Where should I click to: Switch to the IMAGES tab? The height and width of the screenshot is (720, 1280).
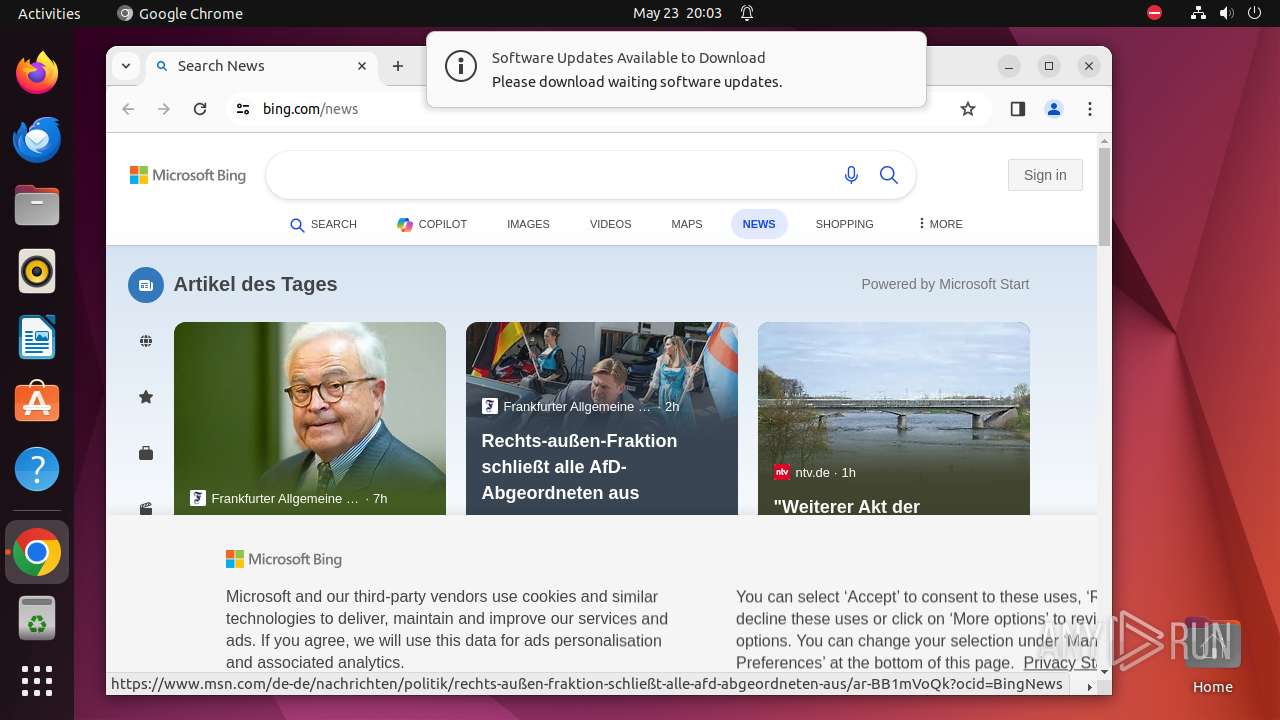(528, 224)
